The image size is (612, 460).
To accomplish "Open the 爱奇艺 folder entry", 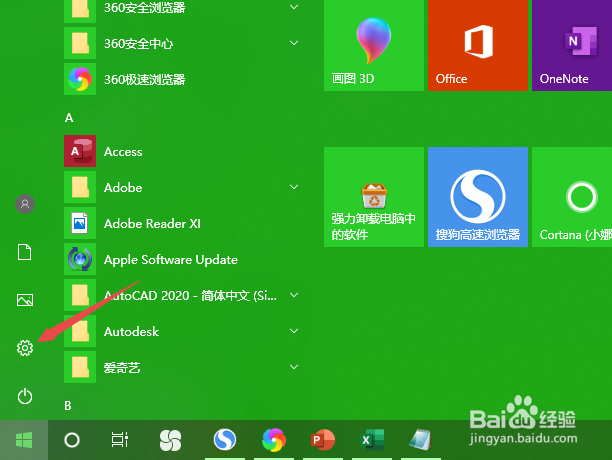I will click(x=183, y=367).
